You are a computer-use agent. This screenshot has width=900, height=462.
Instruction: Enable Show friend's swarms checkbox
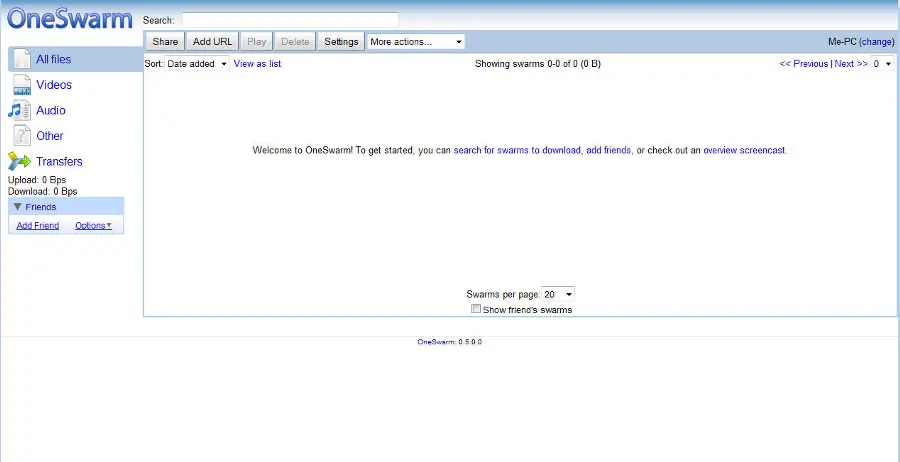point(475,309)
